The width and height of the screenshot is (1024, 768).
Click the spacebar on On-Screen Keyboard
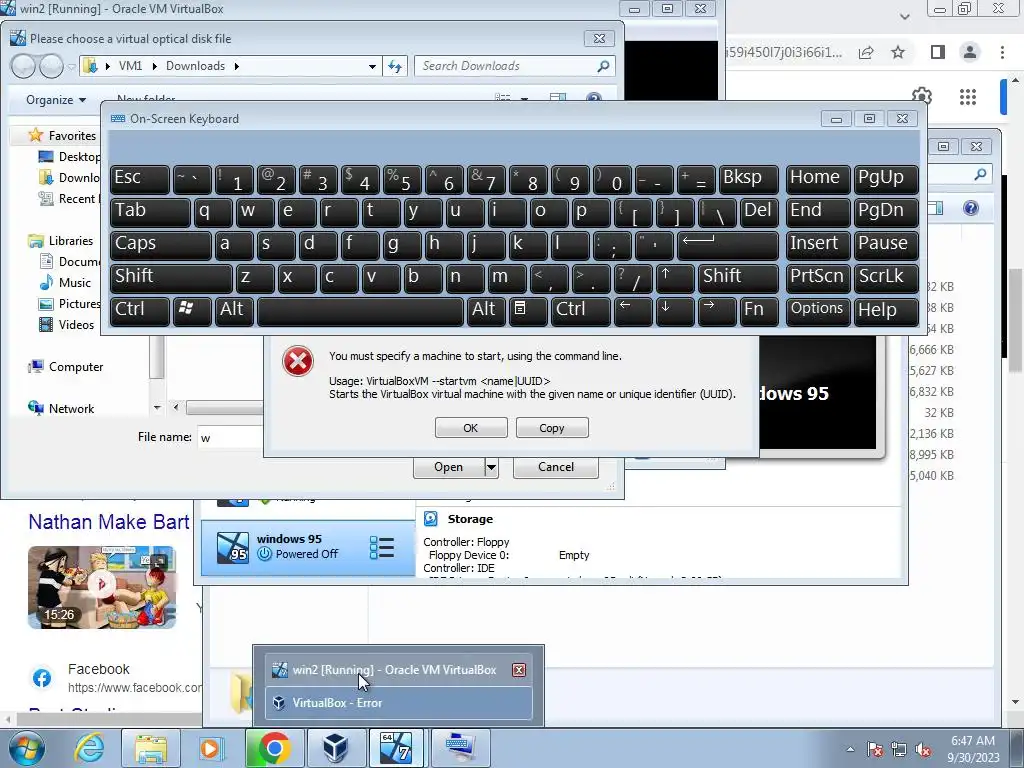(x=360, y=311)
